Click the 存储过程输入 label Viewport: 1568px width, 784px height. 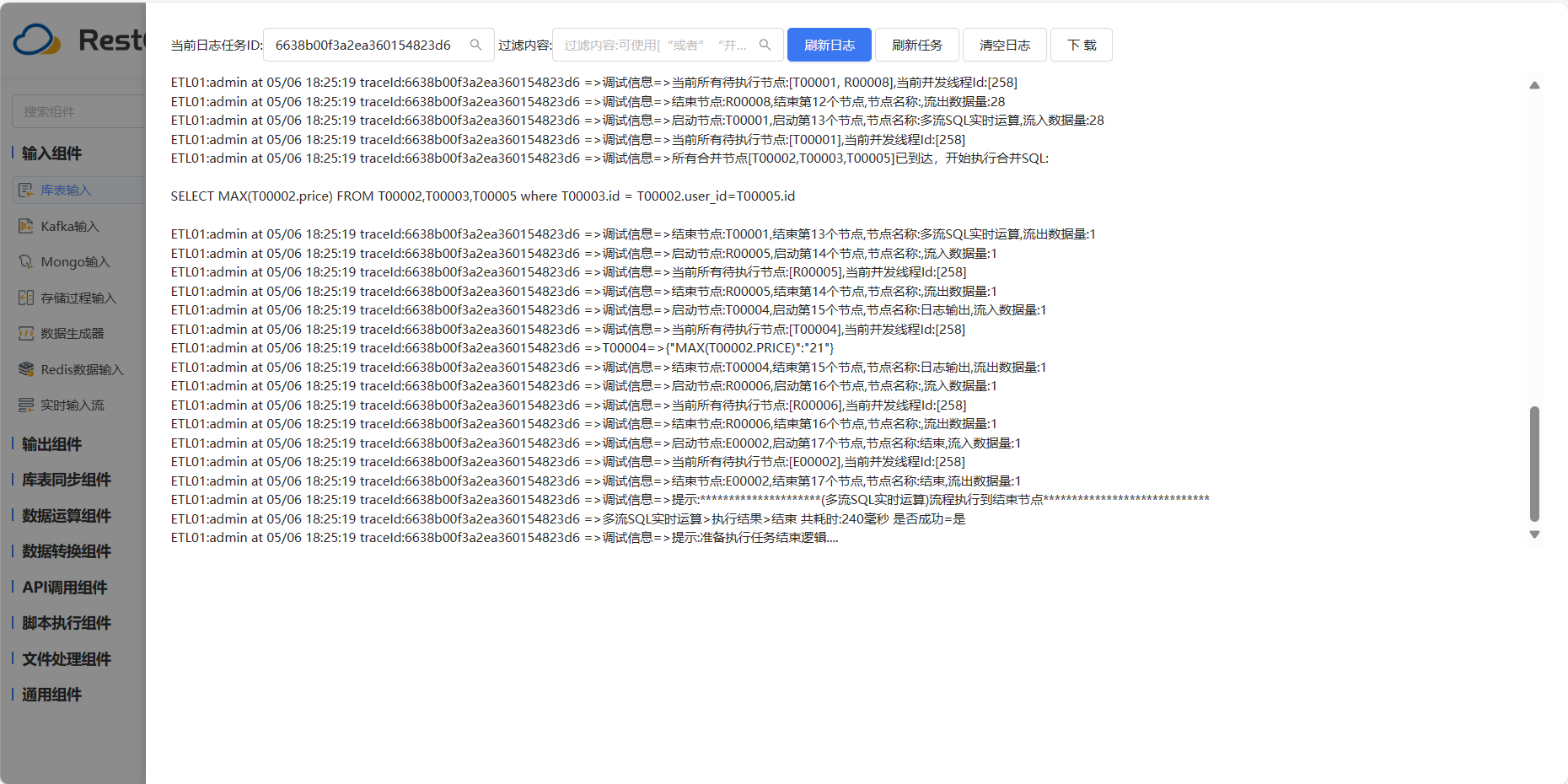78,298
